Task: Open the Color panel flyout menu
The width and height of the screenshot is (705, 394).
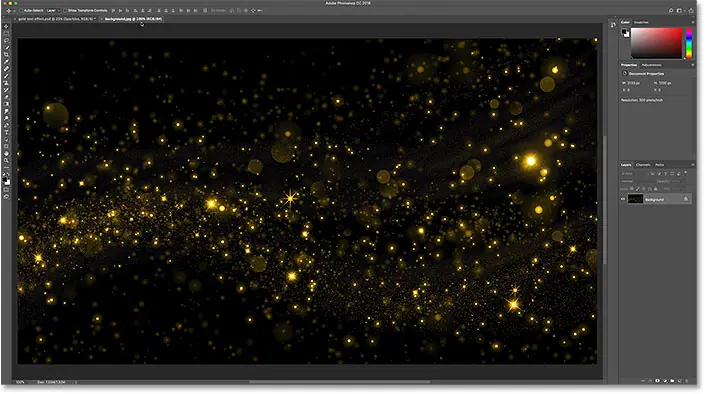Action: click(693, 22)
